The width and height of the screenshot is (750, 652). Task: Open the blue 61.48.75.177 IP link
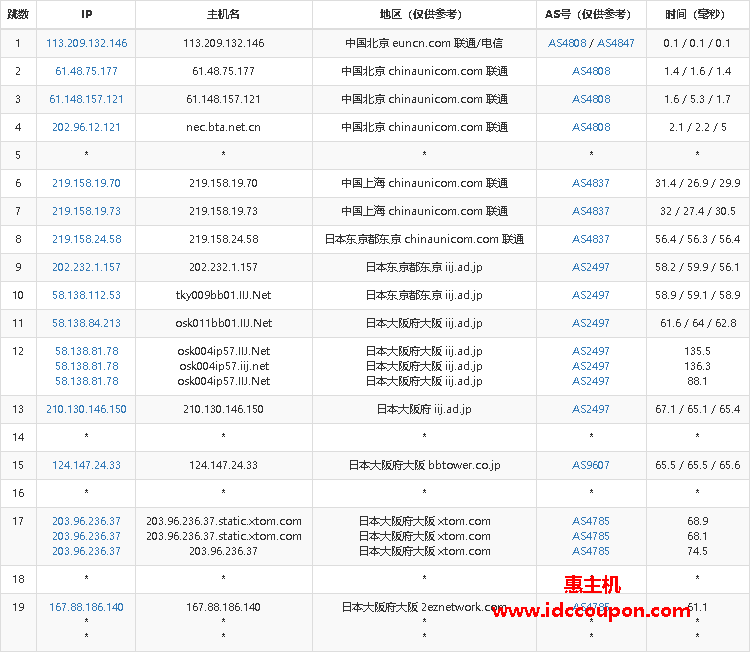[86, 72]
